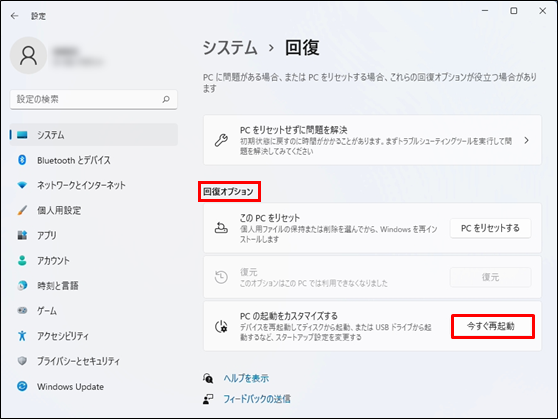The image size is (558, 419).
Task: Click the システム monitor icon
Action: pos(22,135)
